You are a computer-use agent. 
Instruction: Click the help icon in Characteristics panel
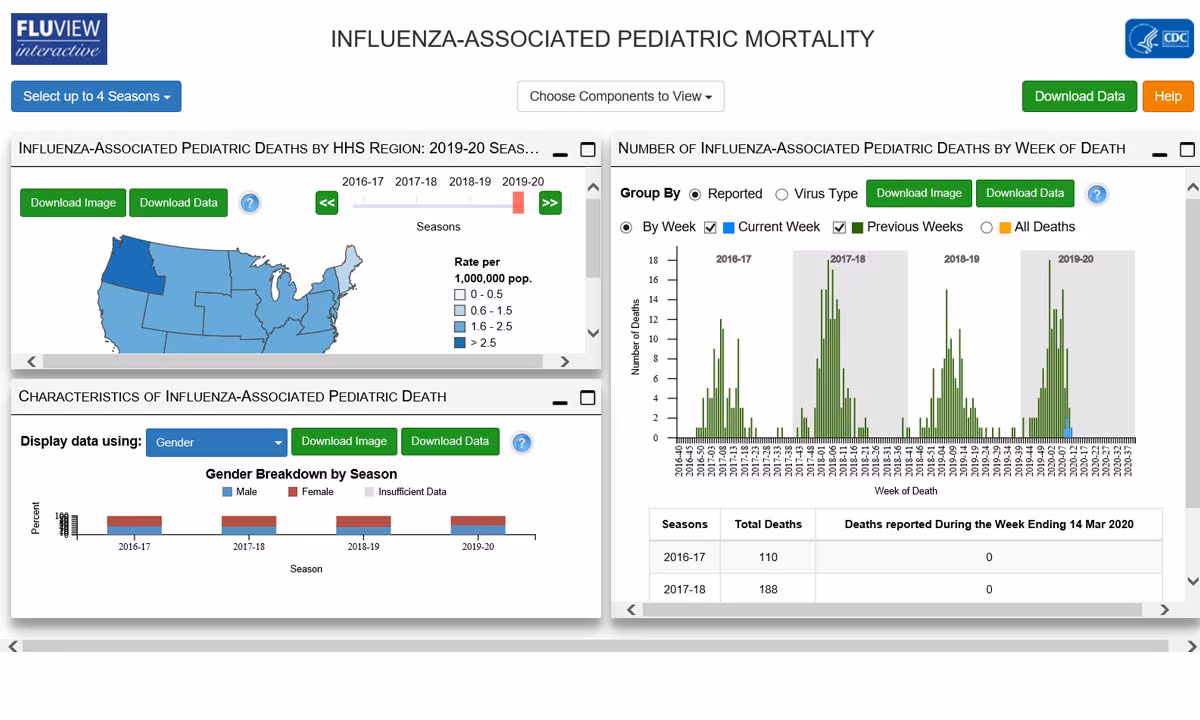pos(521,442)
